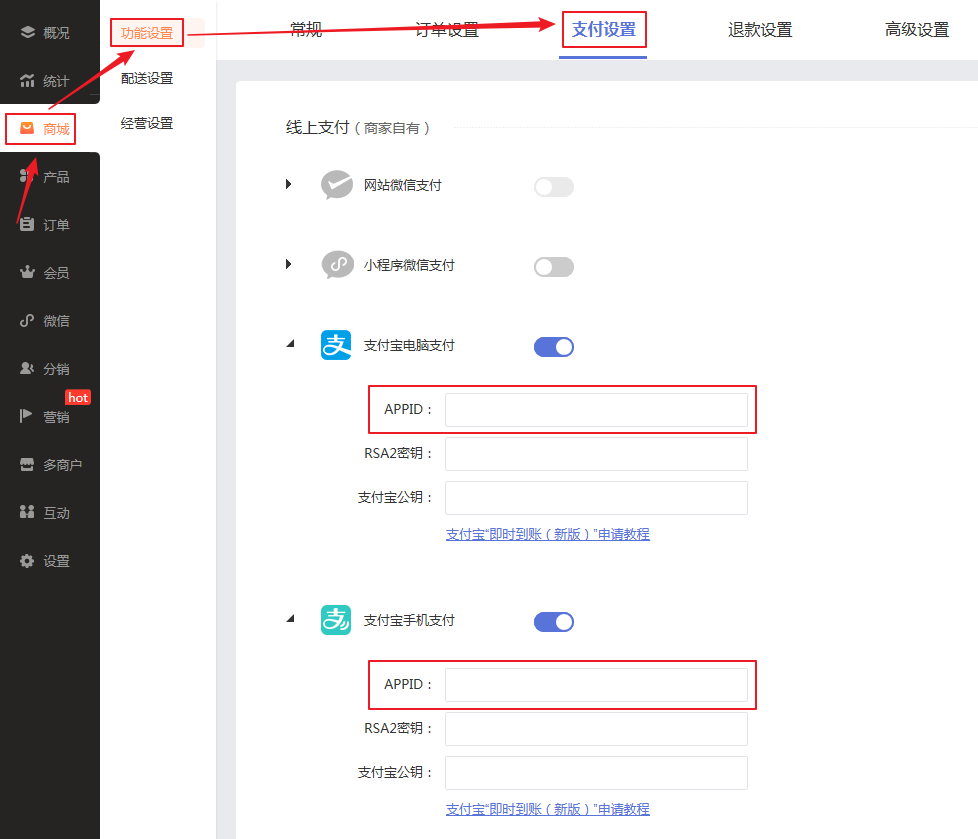Open the 订单设置 tab
978x839 pixels.
click(x=446, y=30)
